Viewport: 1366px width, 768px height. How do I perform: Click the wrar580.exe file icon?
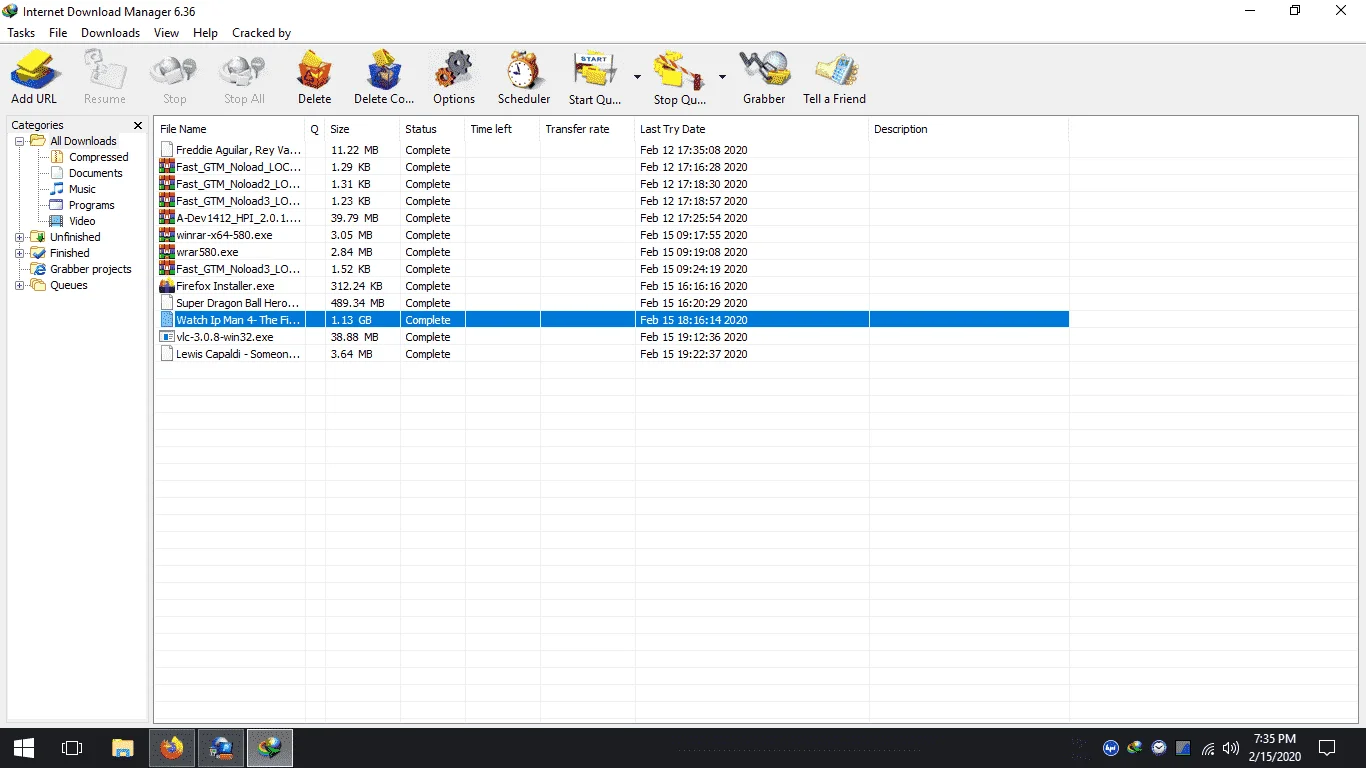click(x=167, y=252)
